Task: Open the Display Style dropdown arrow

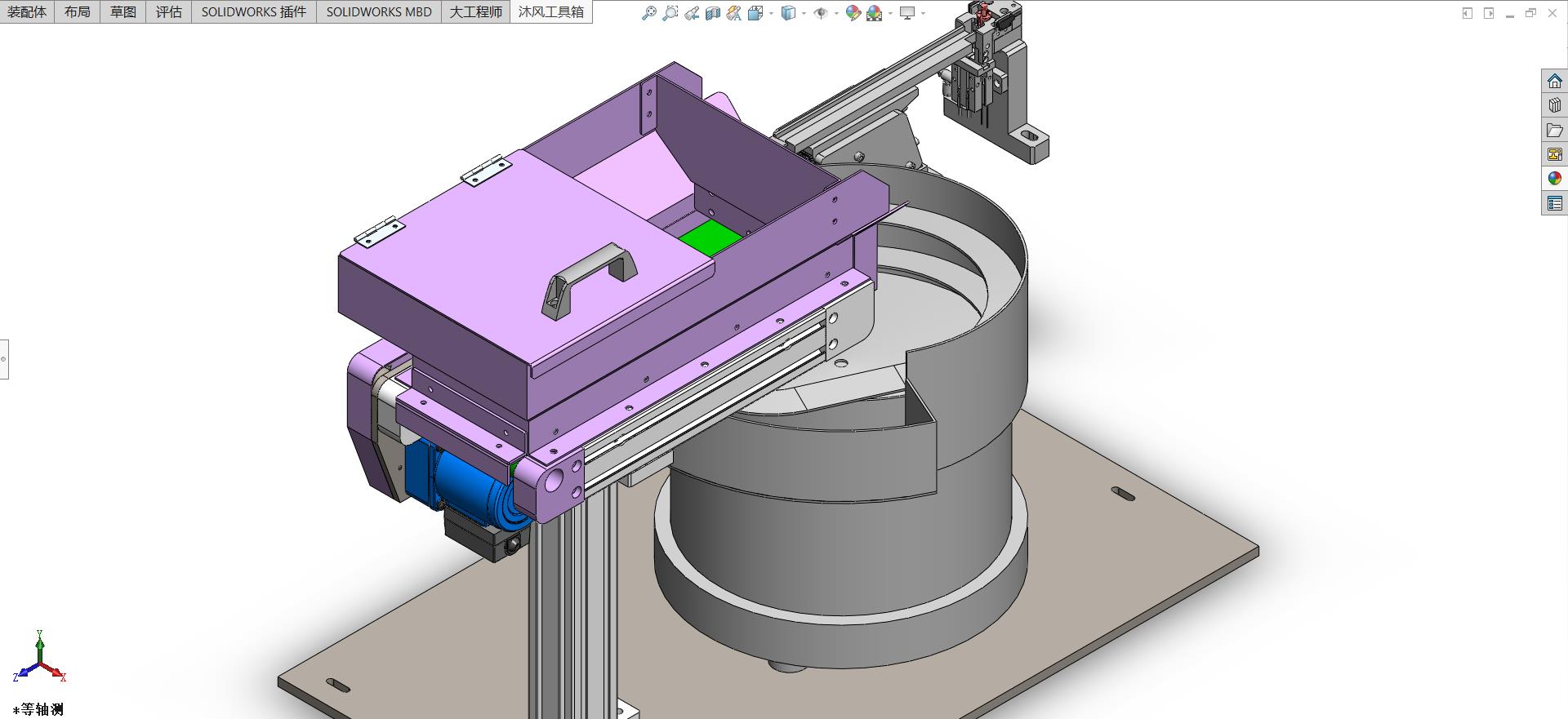Action: click(804, 13)
